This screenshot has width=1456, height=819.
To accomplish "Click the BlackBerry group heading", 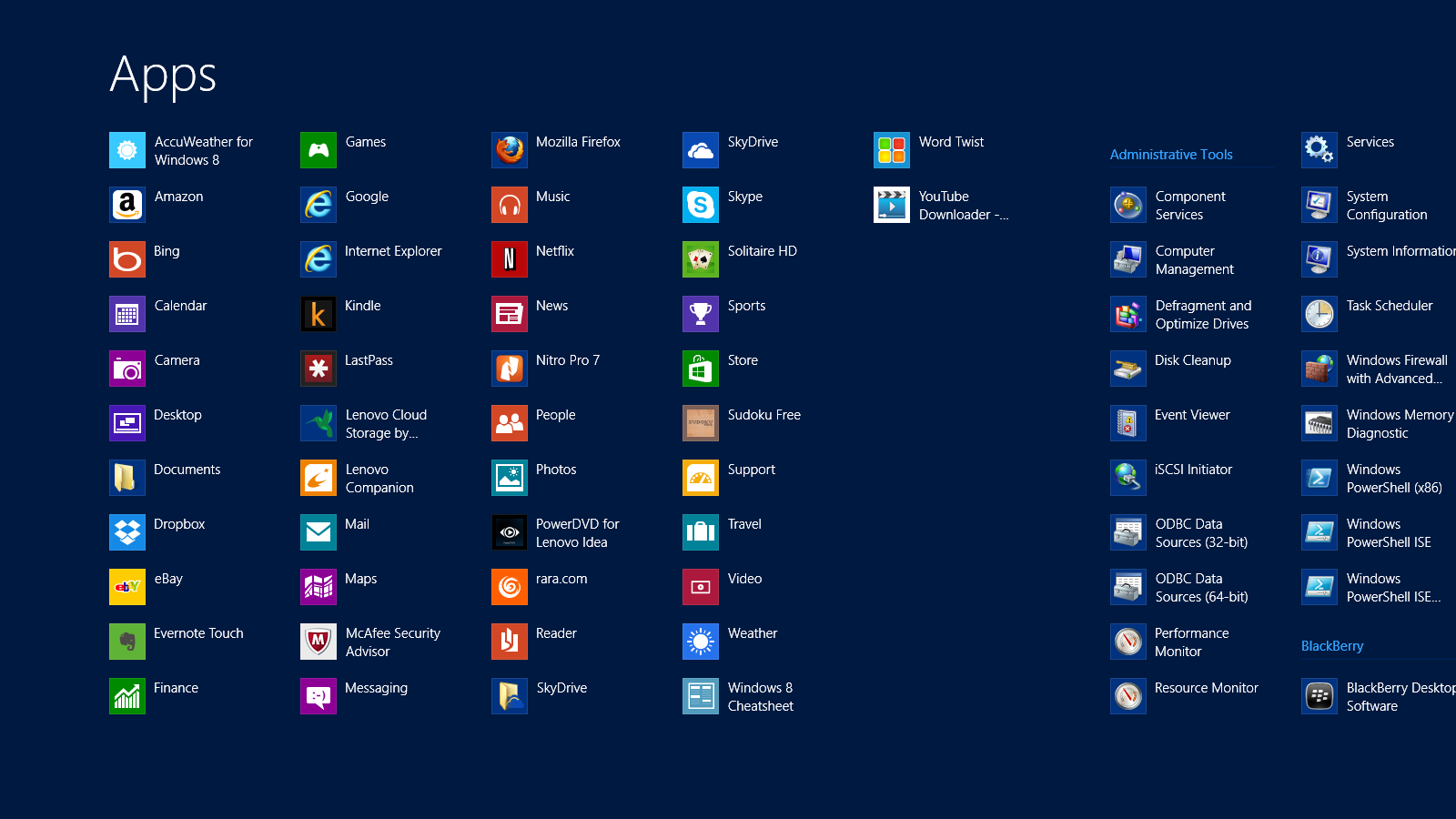I will click(x=1332, y=646).
